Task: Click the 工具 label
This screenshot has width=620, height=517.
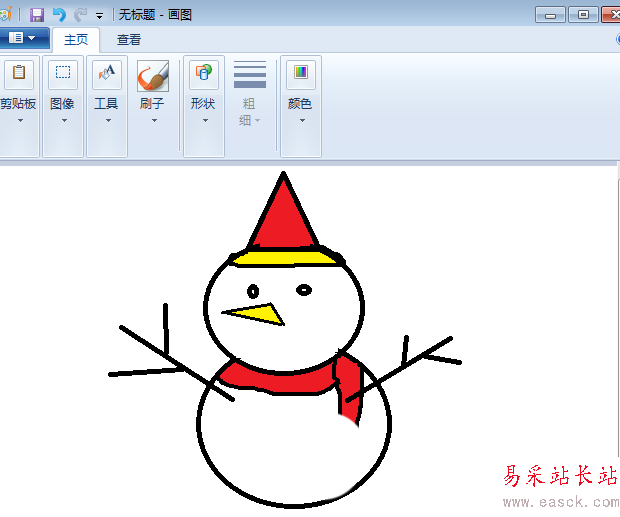Action: click(106, 104)
